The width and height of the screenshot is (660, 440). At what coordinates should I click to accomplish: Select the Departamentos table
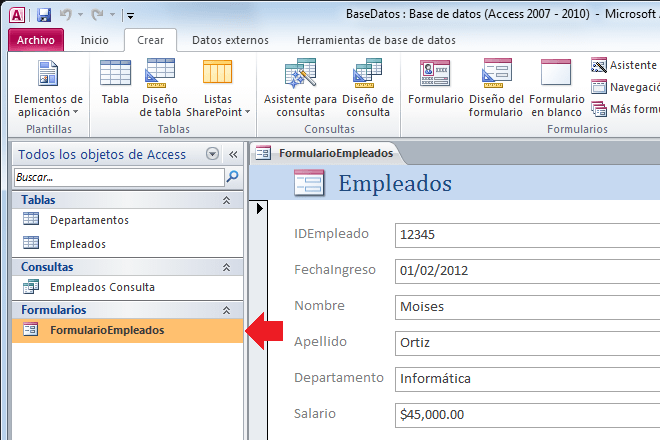128,220
